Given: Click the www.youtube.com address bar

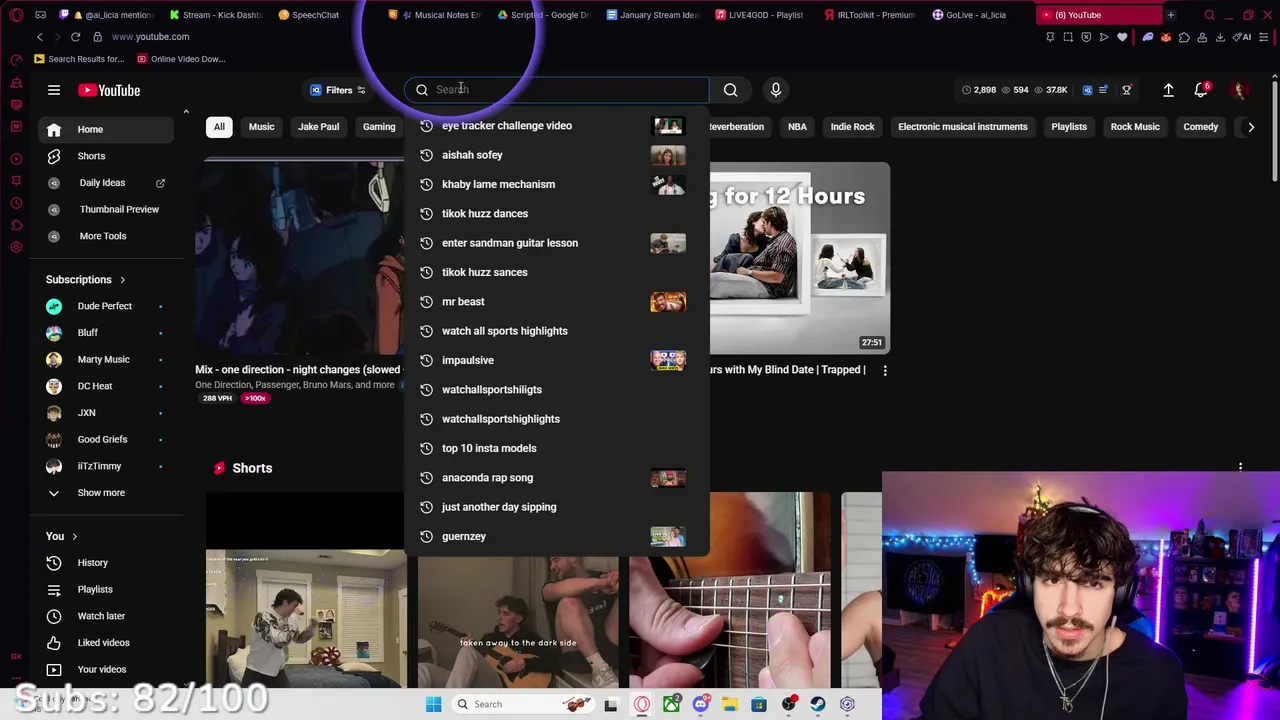Looking at the screenshot, I should [x=150, y=37].
